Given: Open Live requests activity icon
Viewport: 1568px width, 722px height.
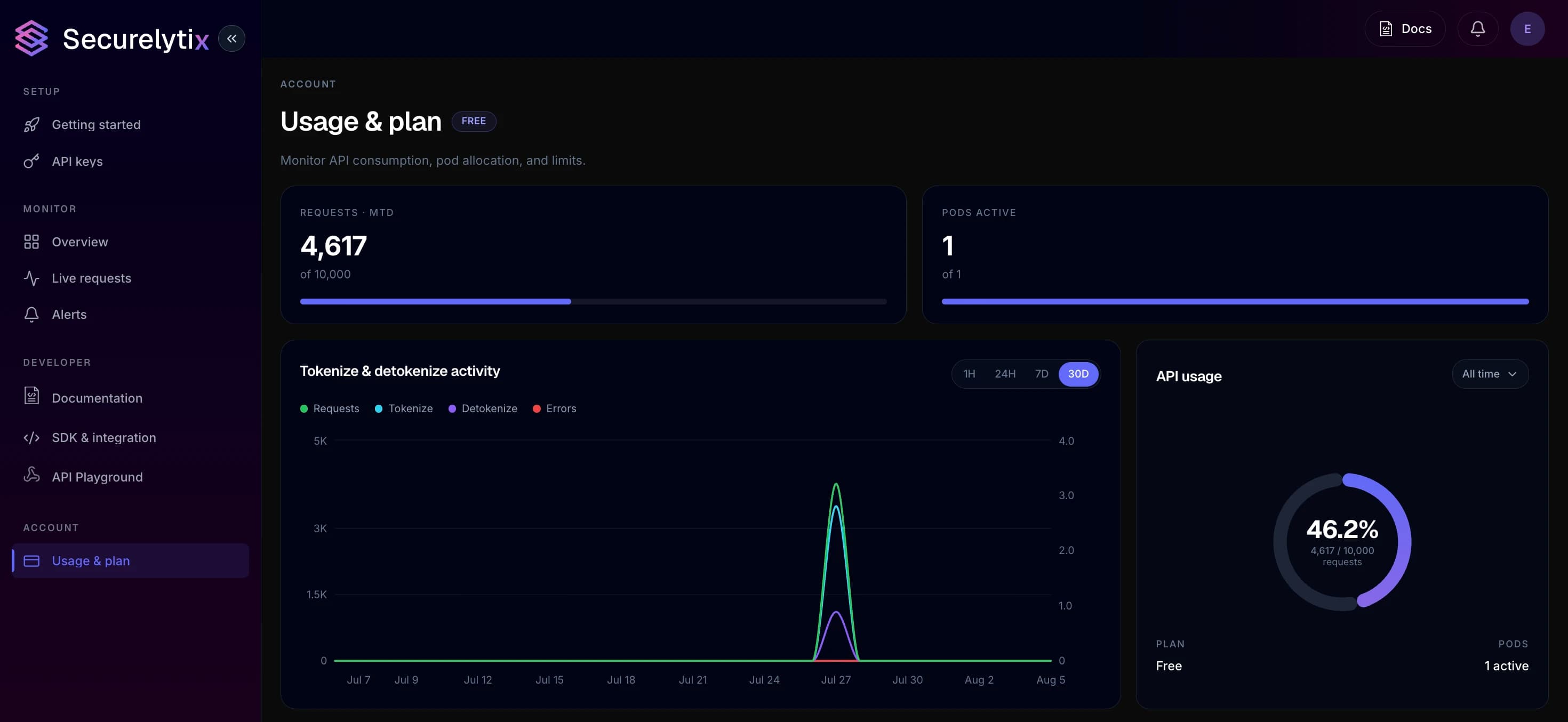Looking at the screenshot, I should tap(31, 278).
